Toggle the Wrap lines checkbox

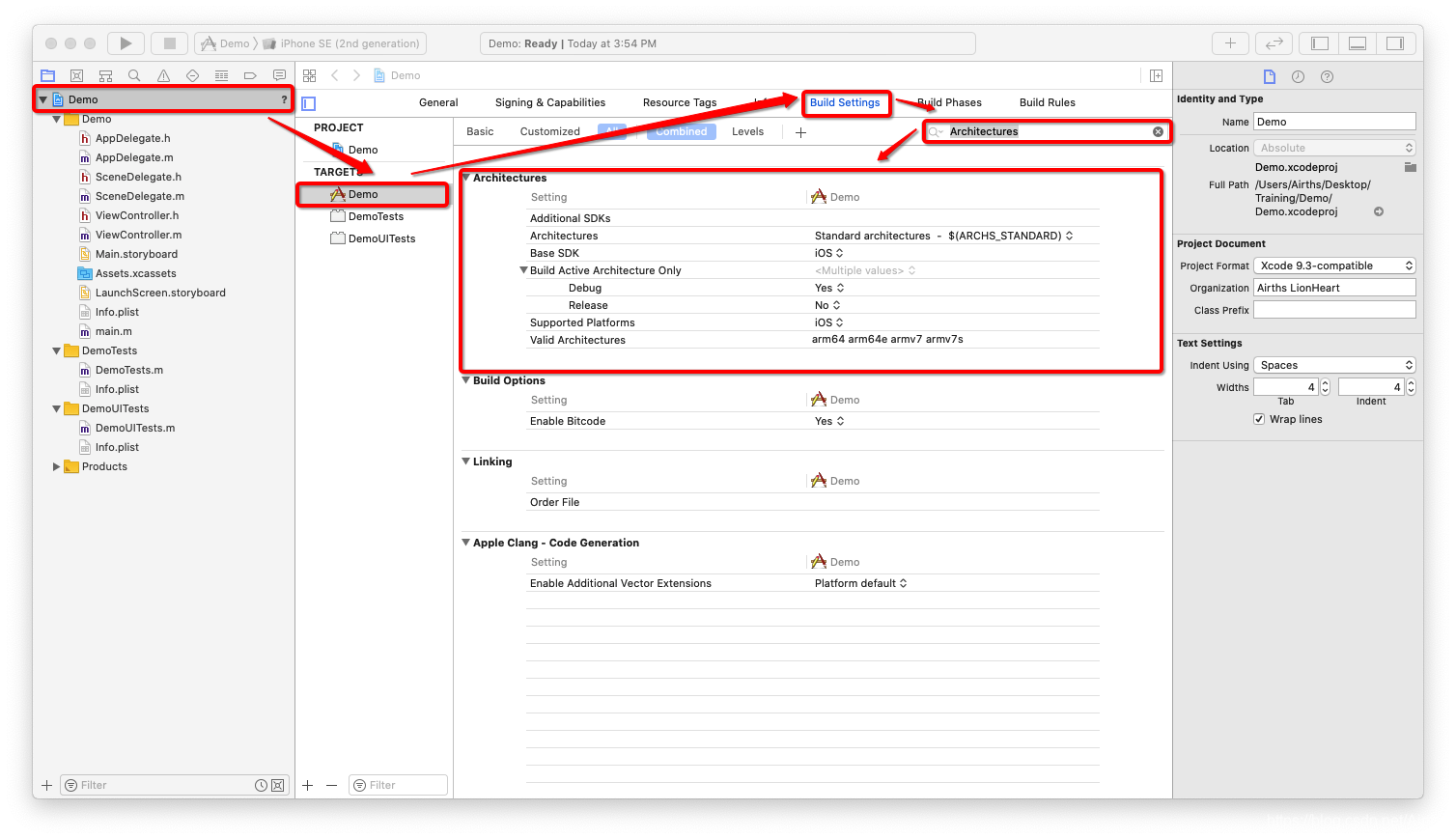point(1259,419)
